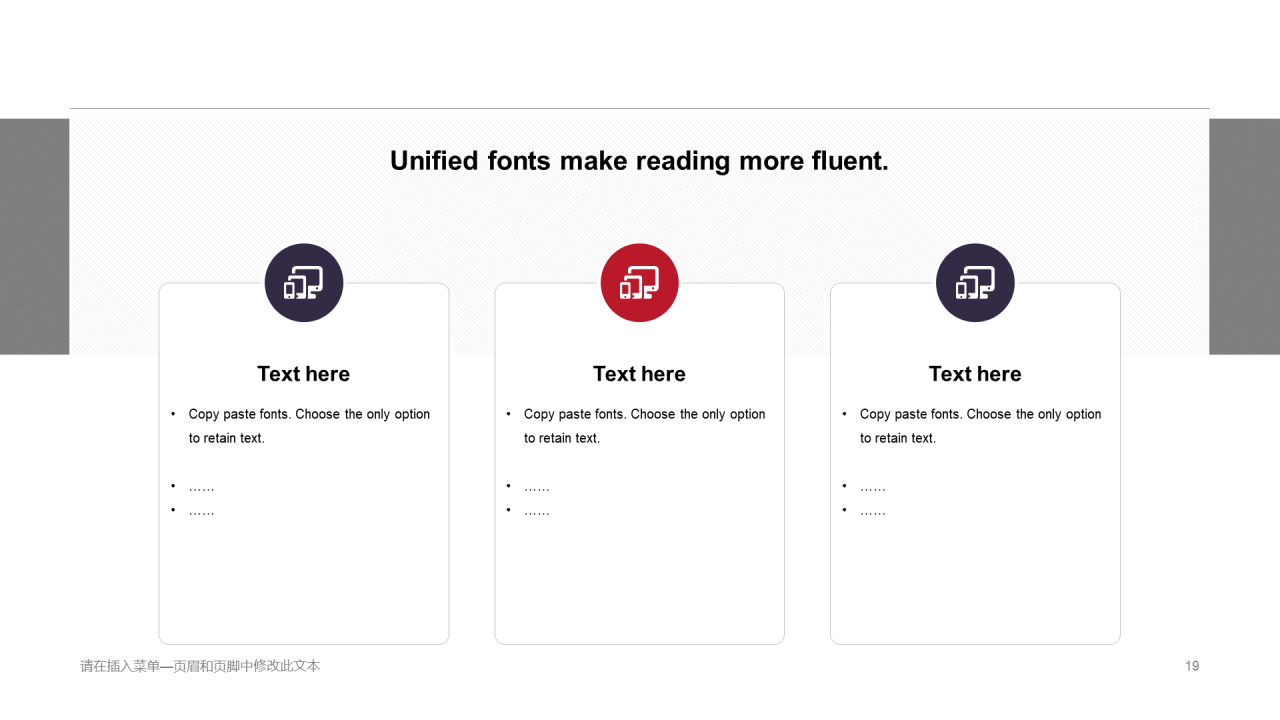Click the first '……' bullet in middle card
This screenshot has height=720, width=1280.
coord(537,487)
